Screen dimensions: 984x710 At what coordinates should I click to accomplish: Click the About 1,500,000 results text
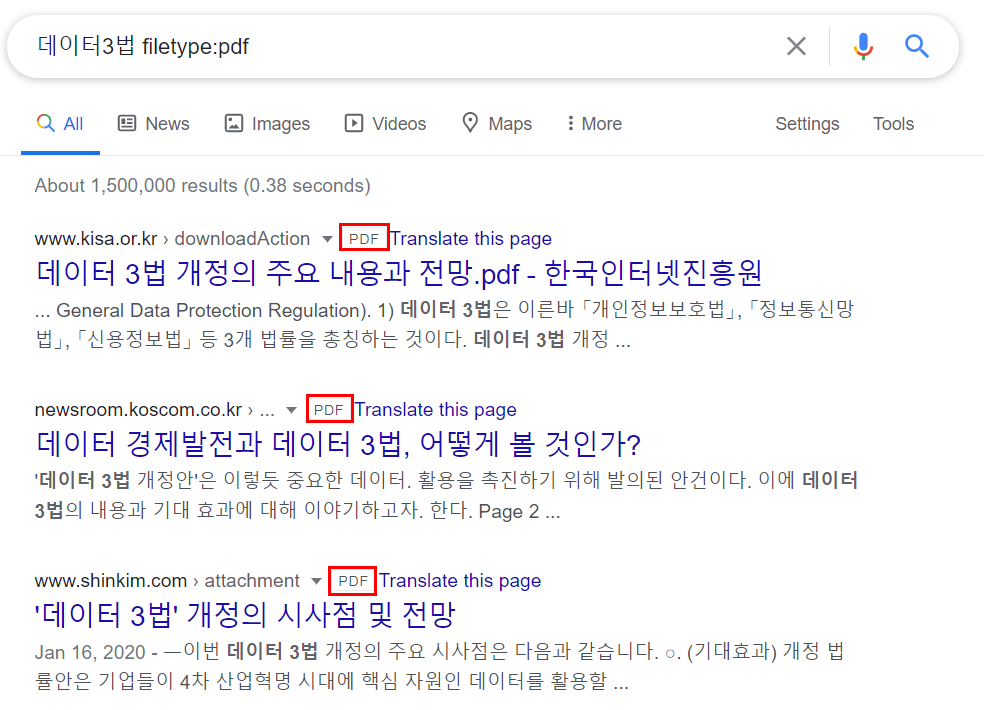(x=203, y=185)
